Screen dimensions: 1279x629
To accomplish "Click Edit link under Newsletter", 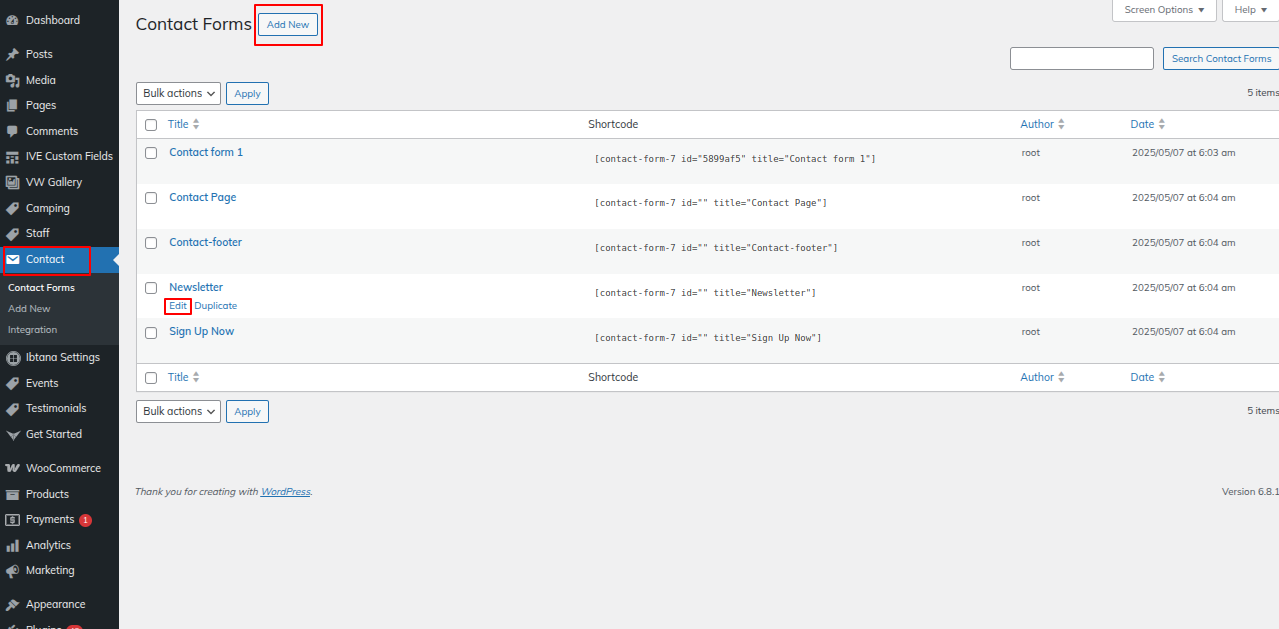I will click(178, 306).
